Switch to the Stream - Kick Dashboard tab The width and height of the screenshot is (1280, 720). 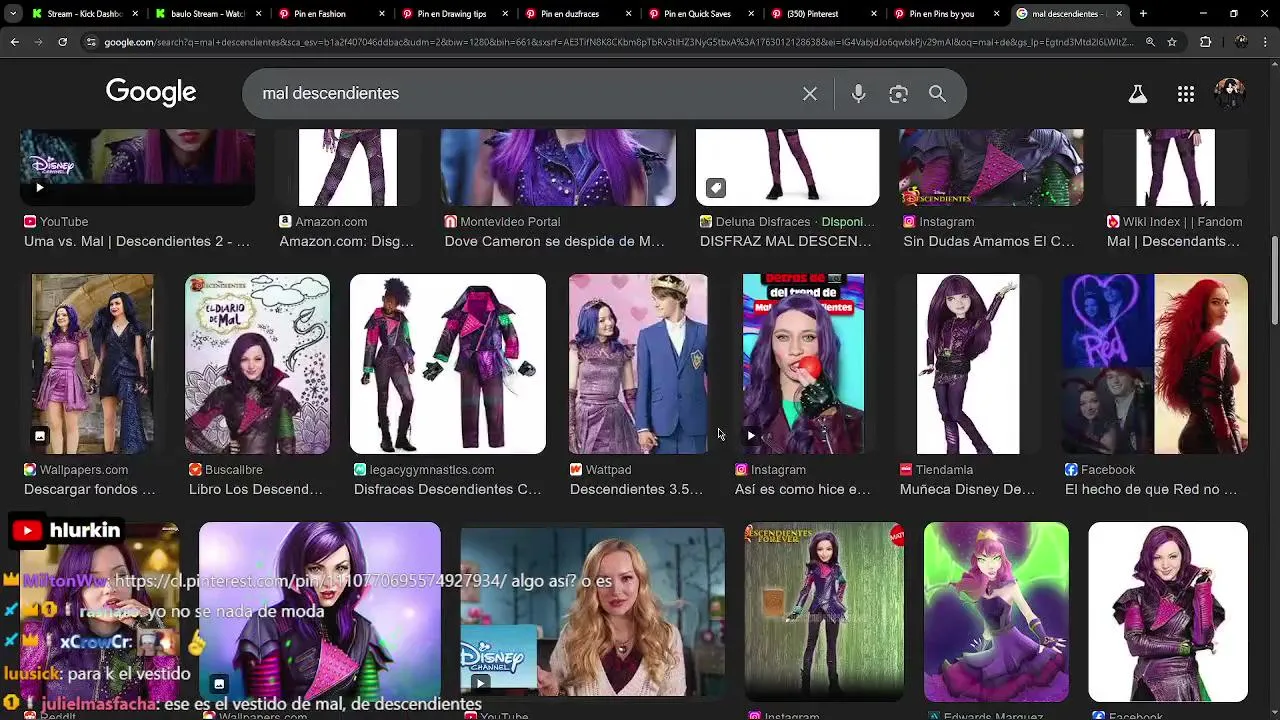tap(84, 14)
